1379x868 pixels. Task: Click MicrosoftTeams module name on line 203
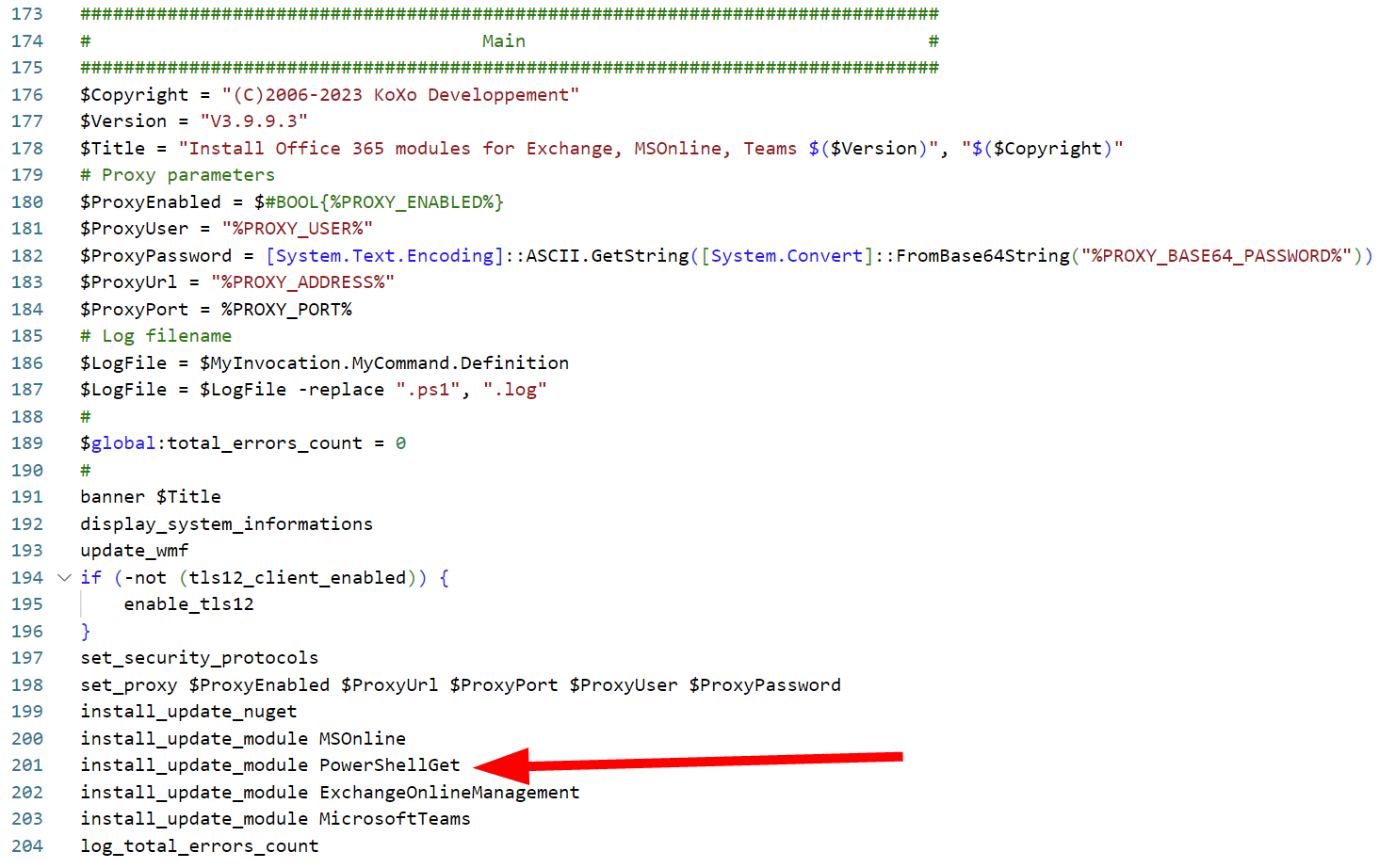pos(395,818)
